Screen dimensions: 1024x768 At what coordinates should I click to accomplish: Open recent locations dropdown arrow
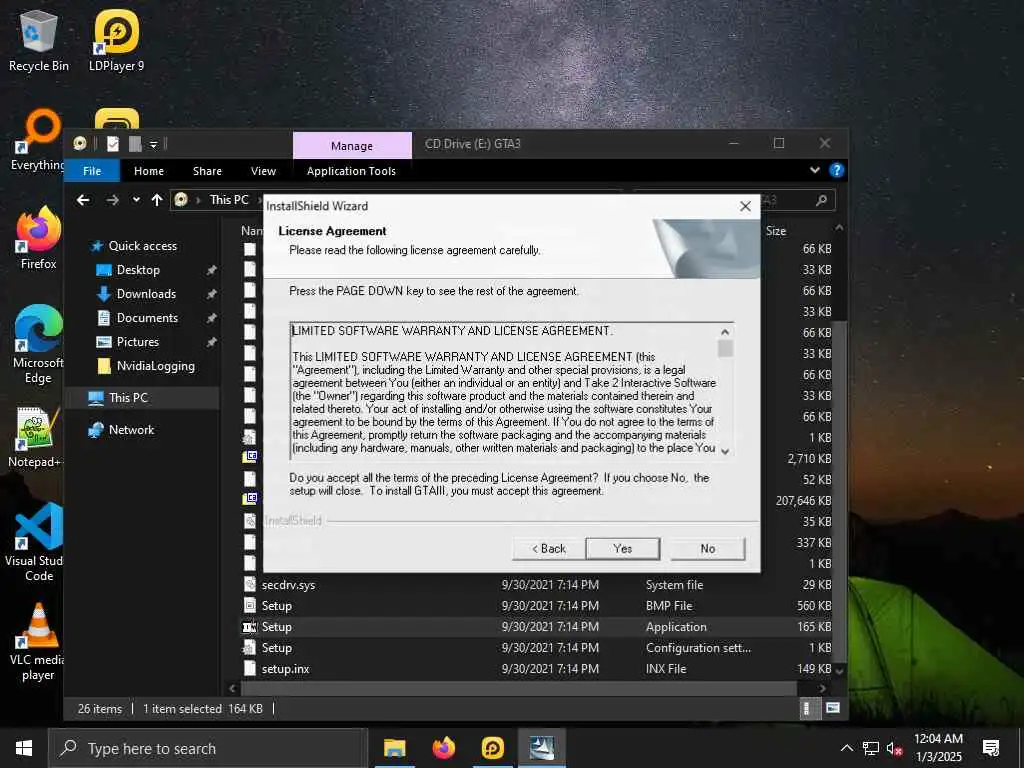coord(136,200)
